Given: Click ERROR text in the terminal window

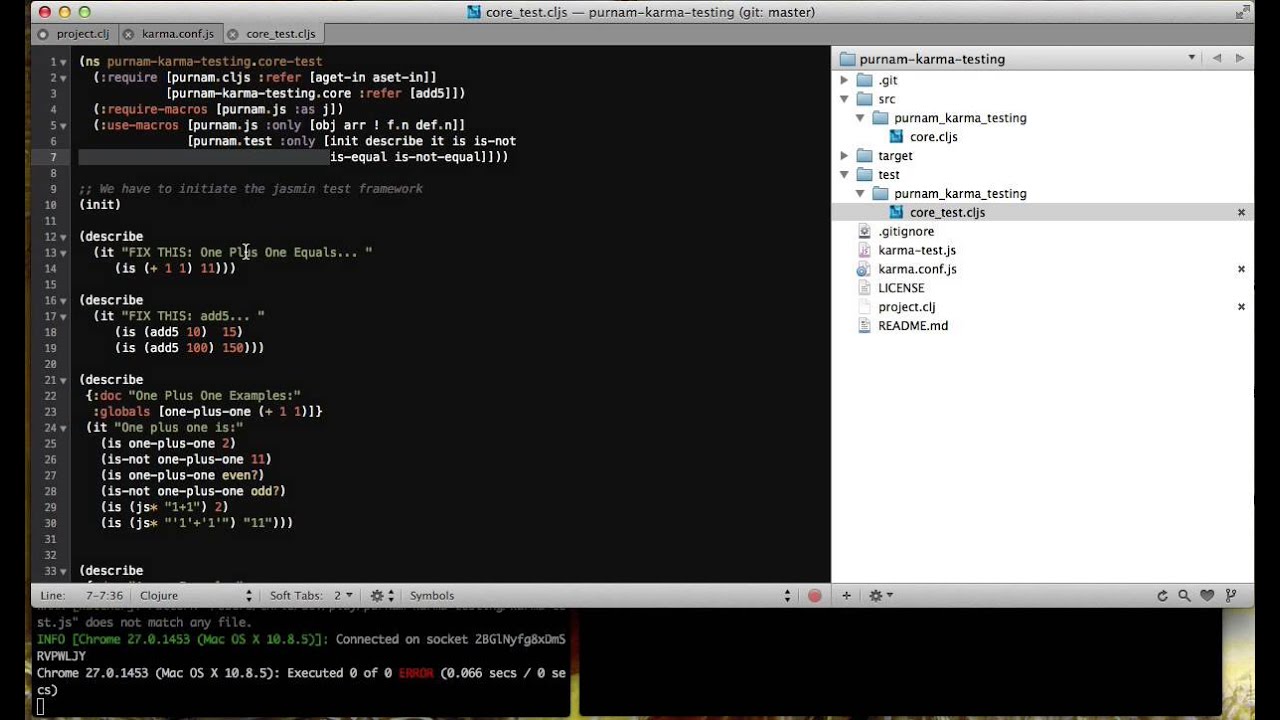Looking at the screenshot, I should click(x=416, y=673).
